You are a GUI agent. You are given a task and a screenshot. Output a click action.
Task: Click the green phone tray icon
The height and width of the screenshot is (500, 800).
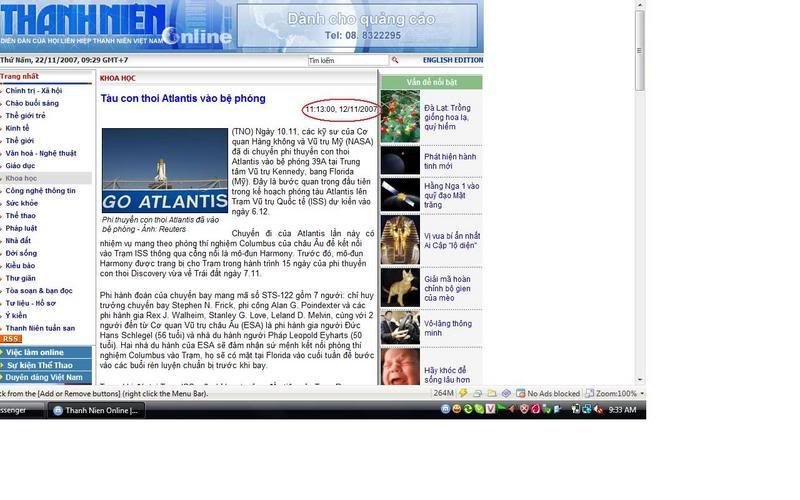coord(479,409)
